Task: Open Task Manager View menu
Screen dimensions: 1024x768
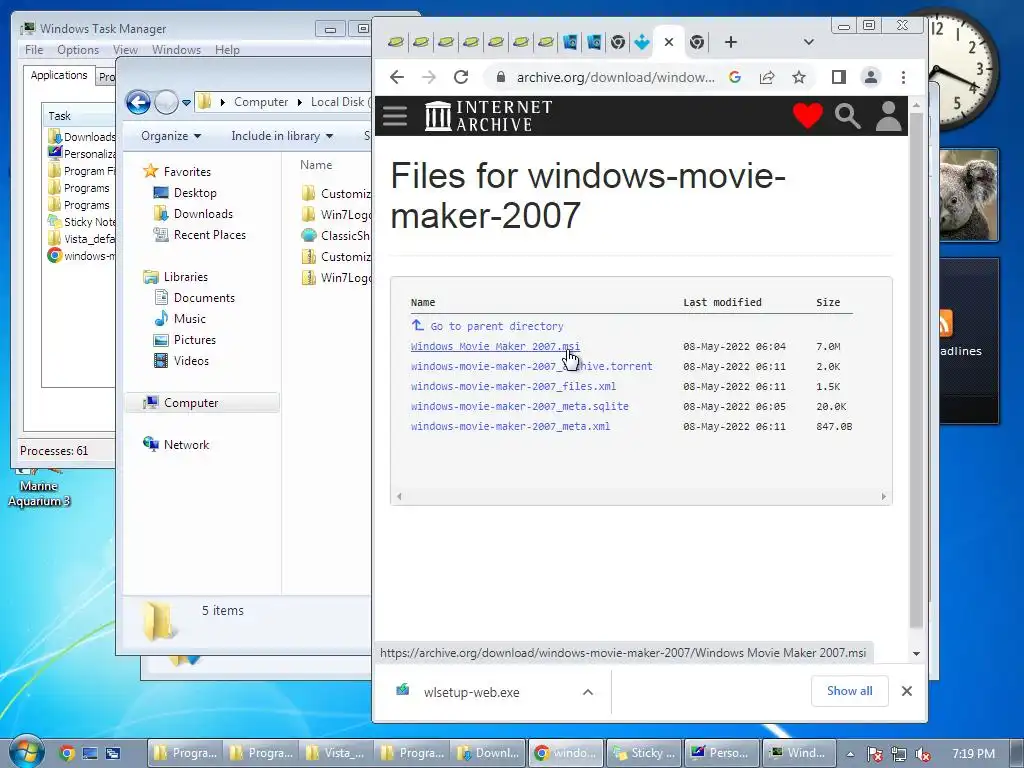Action: [x=125, y=50]
